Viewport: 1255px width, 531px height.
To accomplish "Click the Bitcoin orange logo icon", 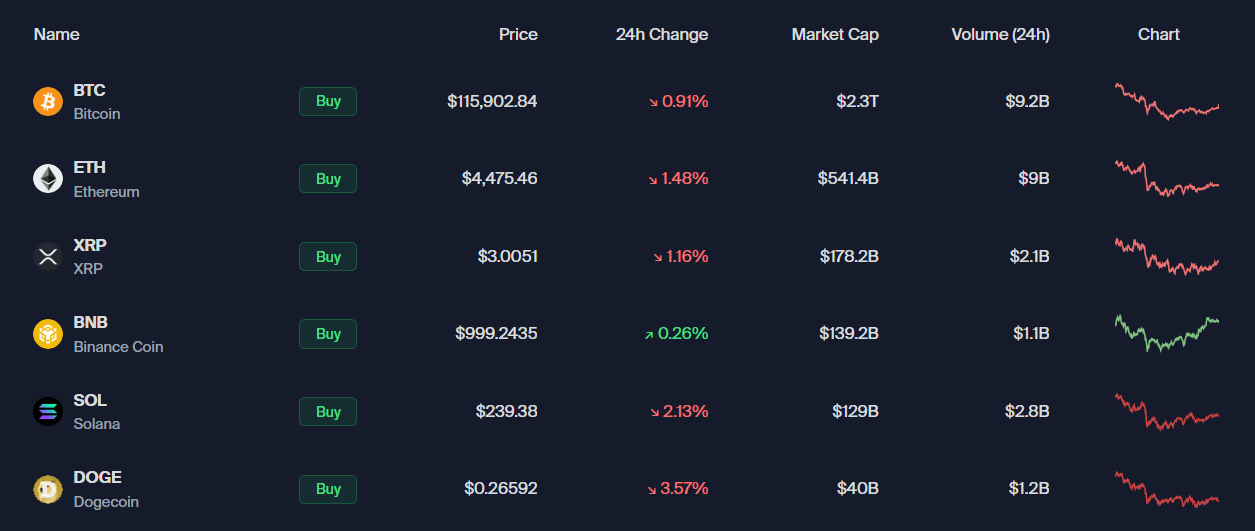I will tap(48, 101).
